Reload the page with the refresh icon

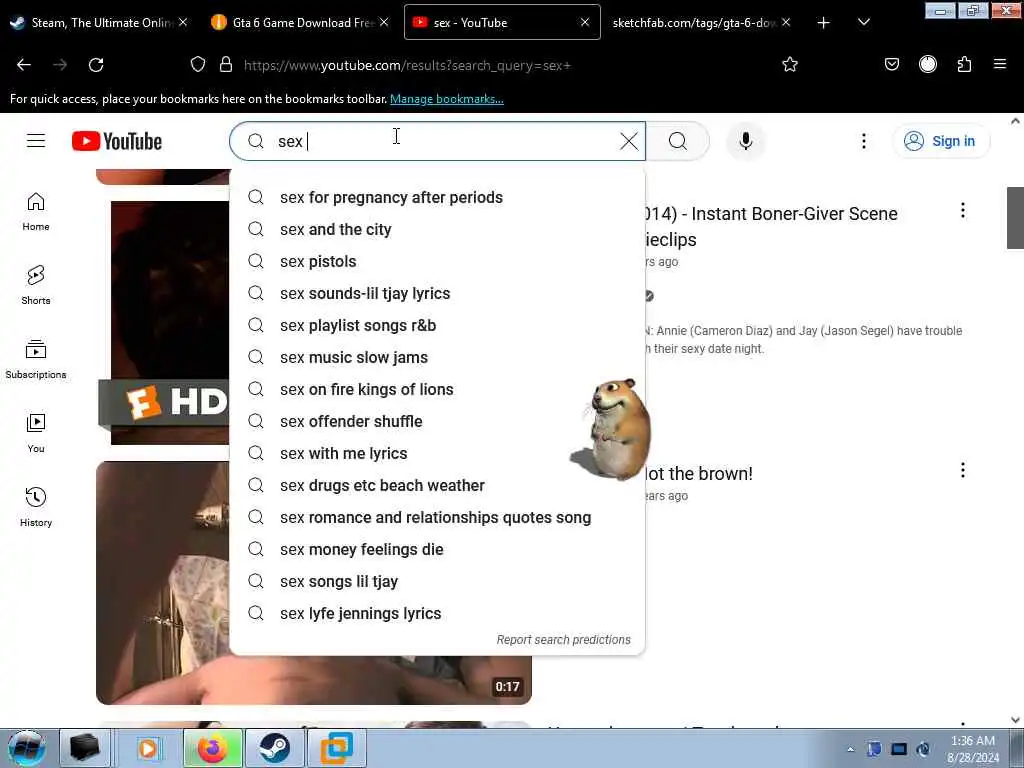96,65
